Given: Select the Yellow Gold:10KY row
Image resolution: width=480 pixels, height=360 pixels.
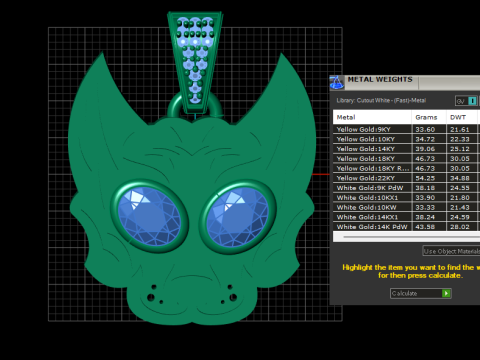Looking at the screenshot, I should pos(406,139).
